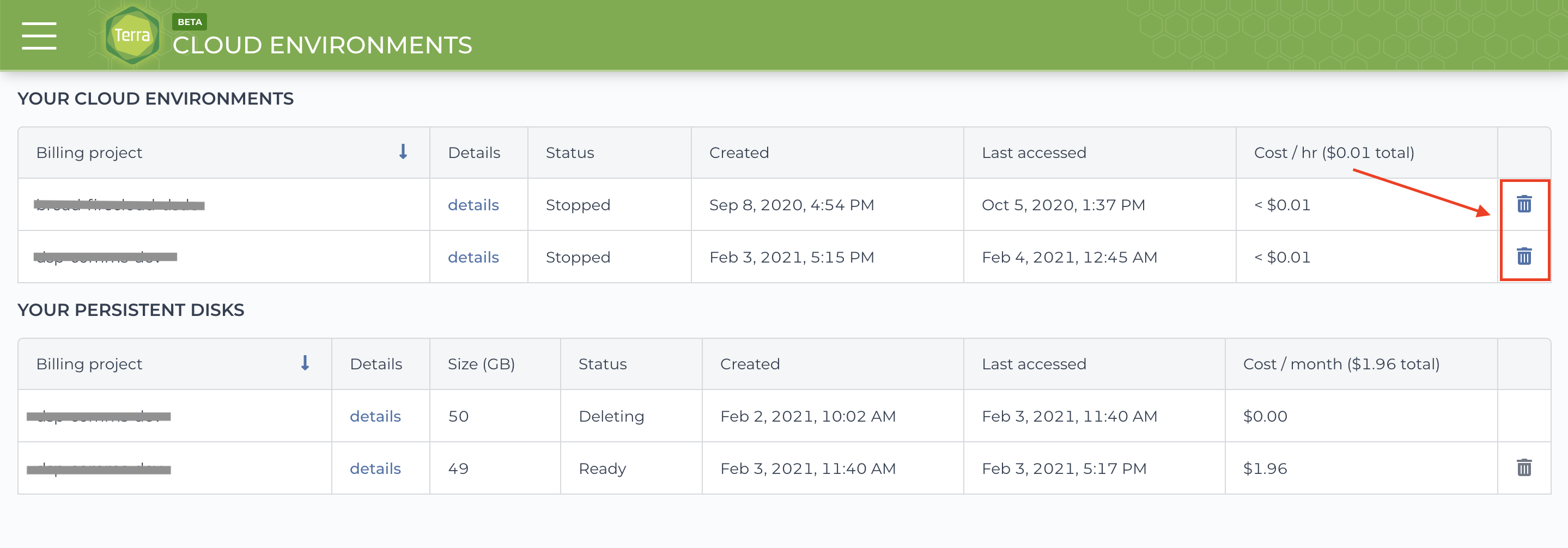Click Created header in cloud environments table
The image size is (1568, 548).
point(738,153)
